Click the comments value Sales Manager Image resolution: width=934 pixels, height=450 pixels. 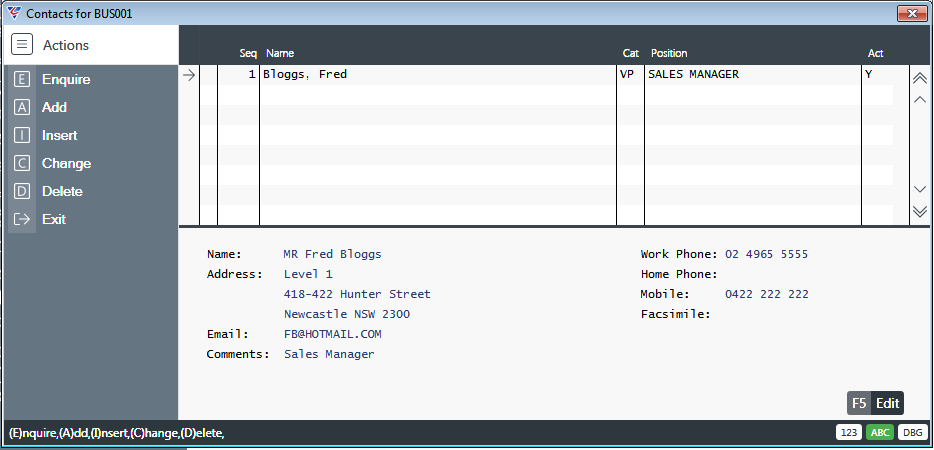coord(329,354)
